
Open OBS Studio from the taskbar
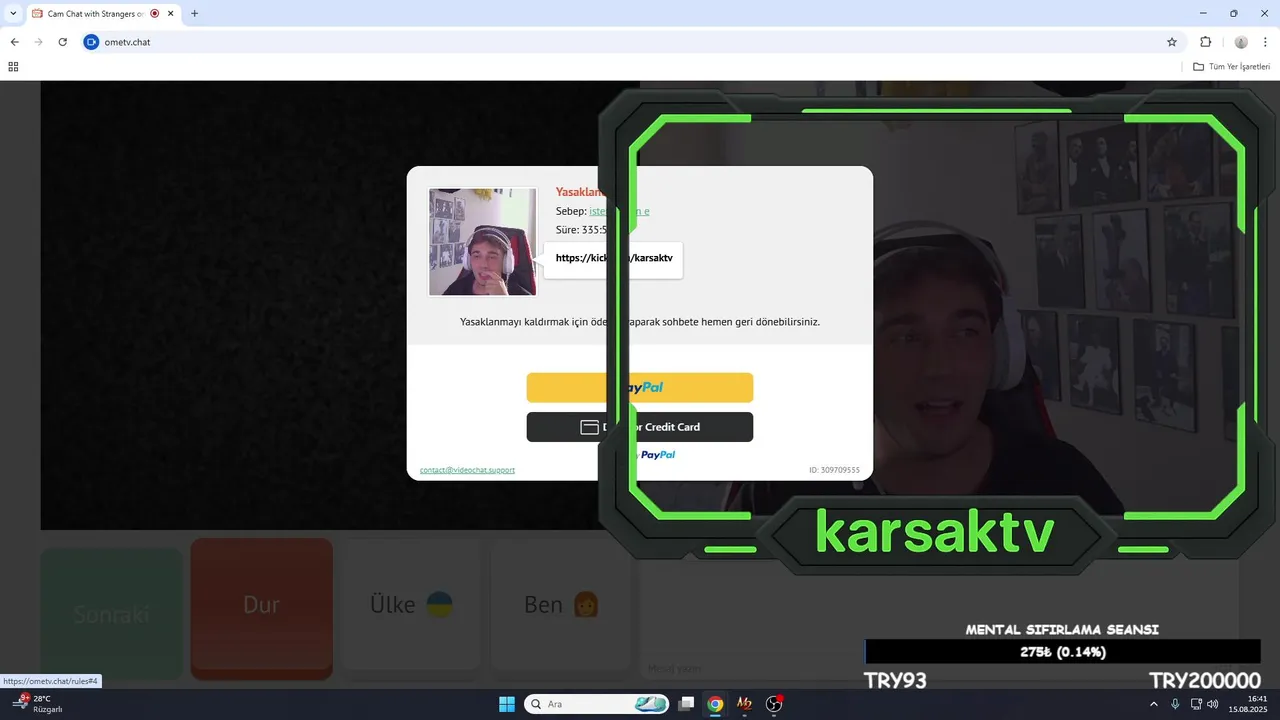(774, 704)
